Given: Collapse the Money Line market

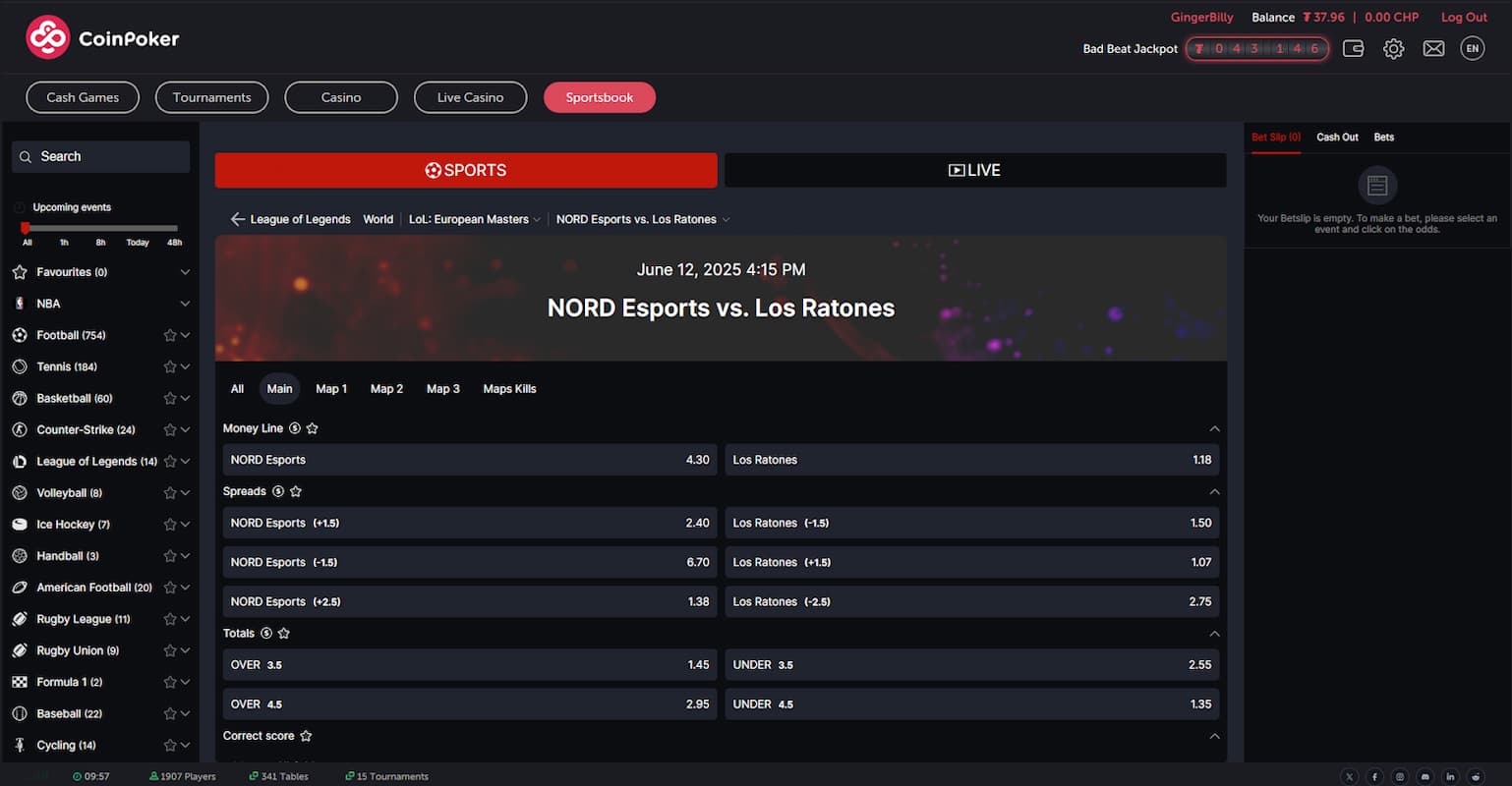Looking at the screenshot, I should [x=1214, y=428].
